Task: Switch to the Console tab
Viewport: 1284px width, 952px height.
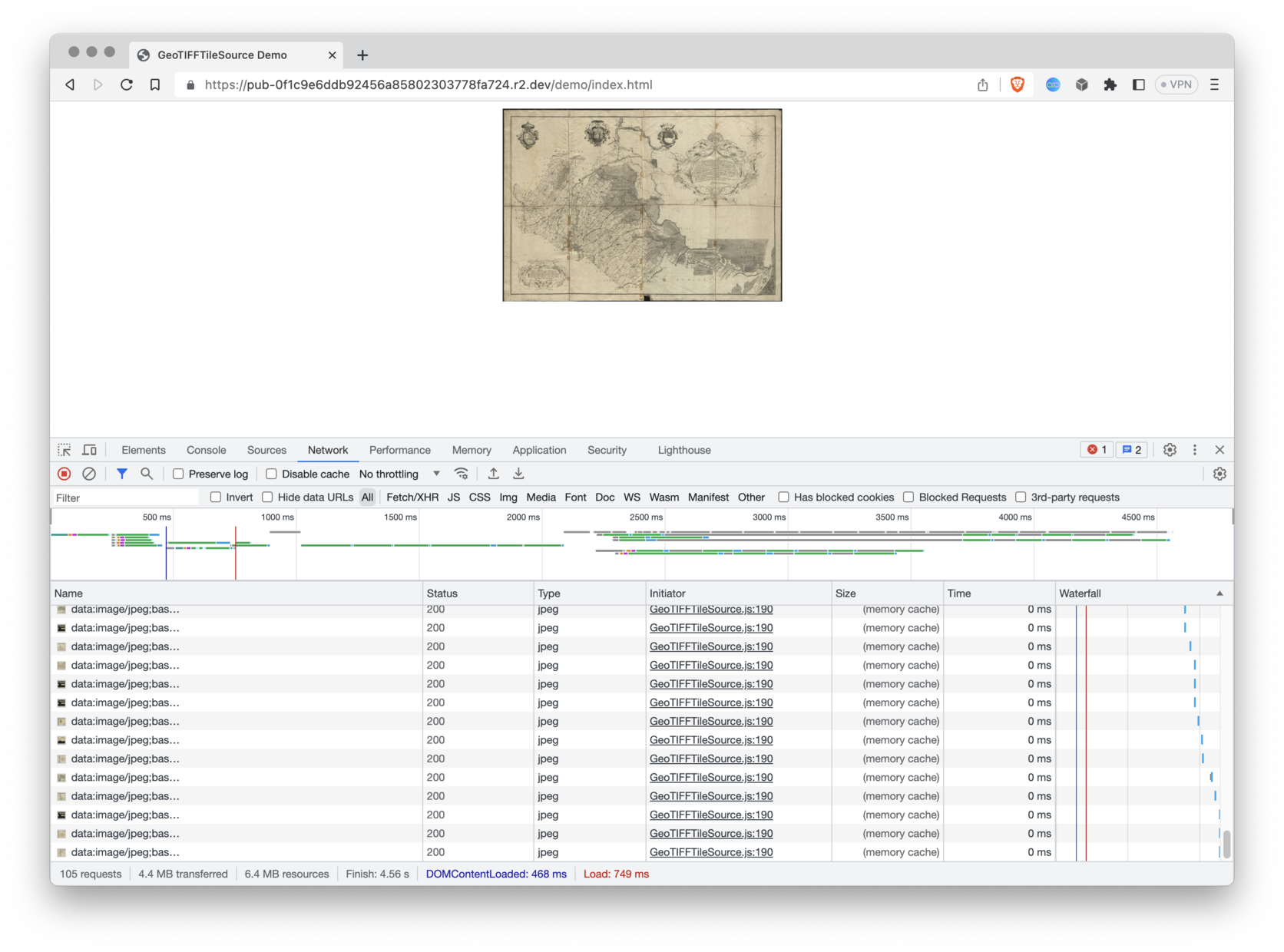Action: [206, 450]
